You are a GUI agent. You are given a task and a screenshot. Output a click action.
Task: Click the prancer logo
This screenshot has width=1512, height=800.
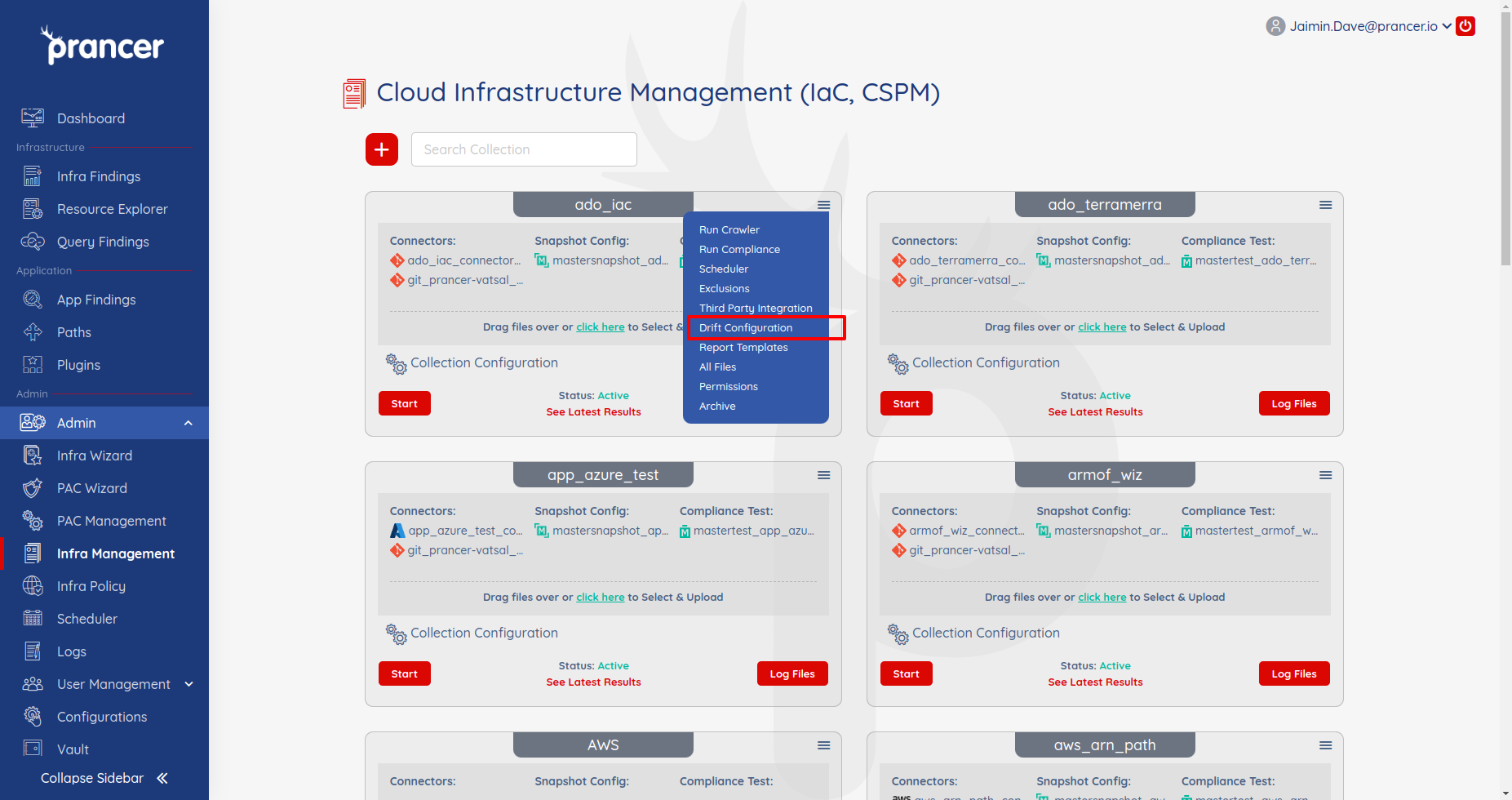[x=103, y=45]
